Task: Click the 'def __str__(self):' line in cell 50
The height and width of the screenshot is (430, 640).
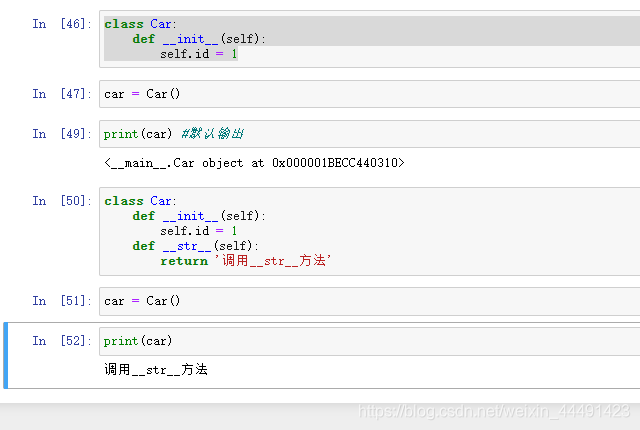Action: pos(195,246)
